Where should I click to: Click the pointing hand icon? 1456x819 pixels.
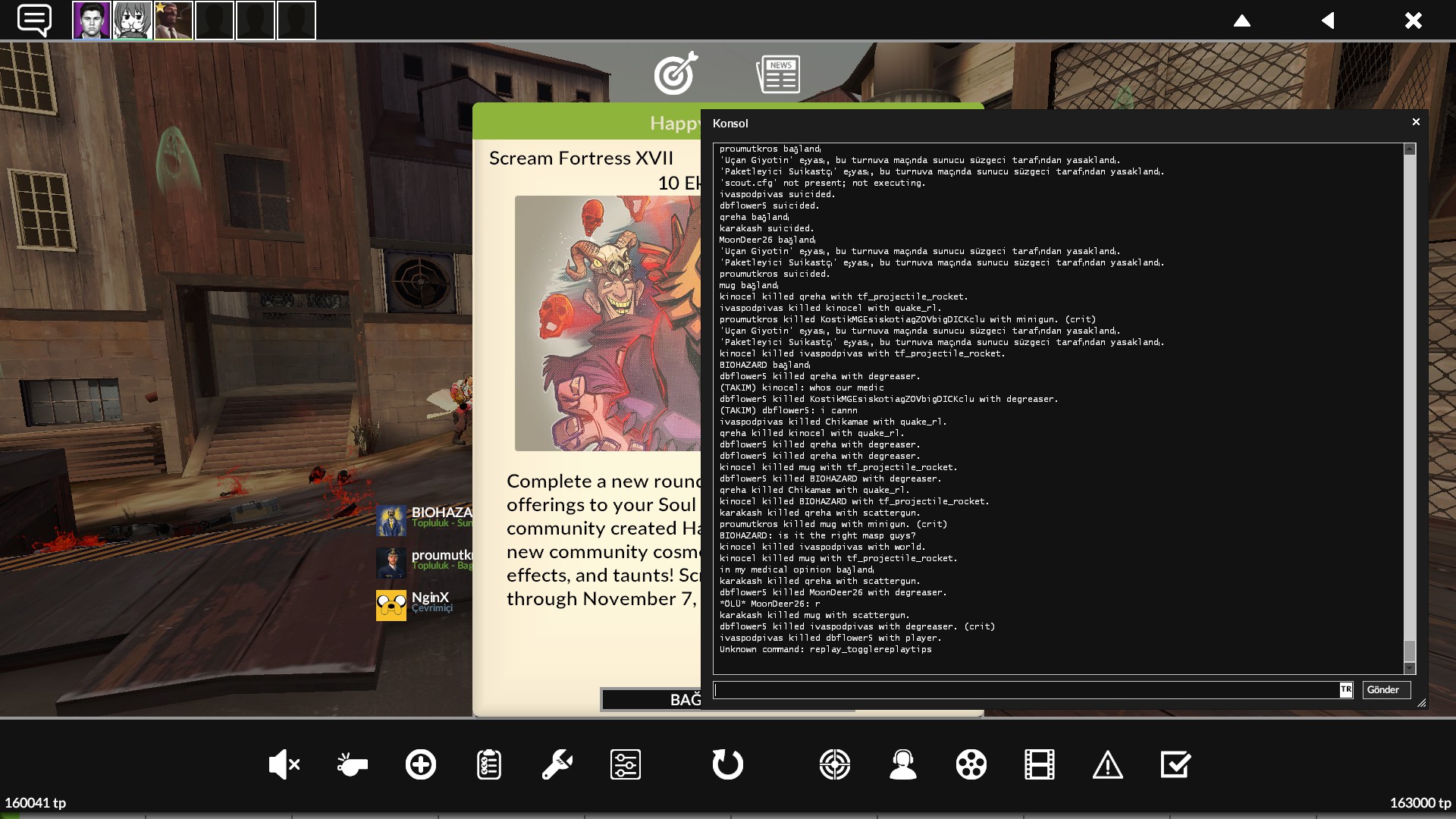tap(352, 764)
